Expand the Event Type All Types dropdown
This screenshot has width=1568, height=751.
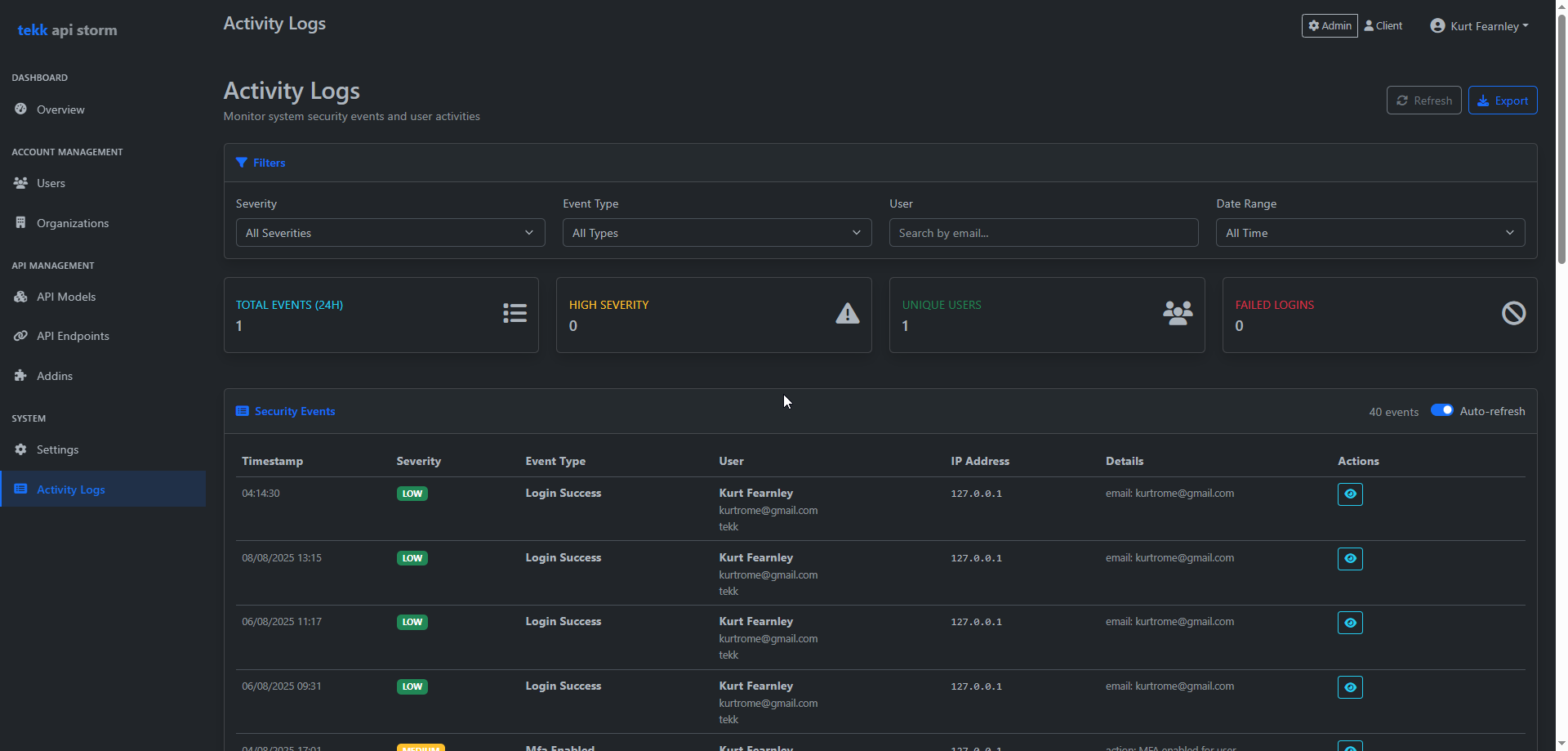[716, 232]
